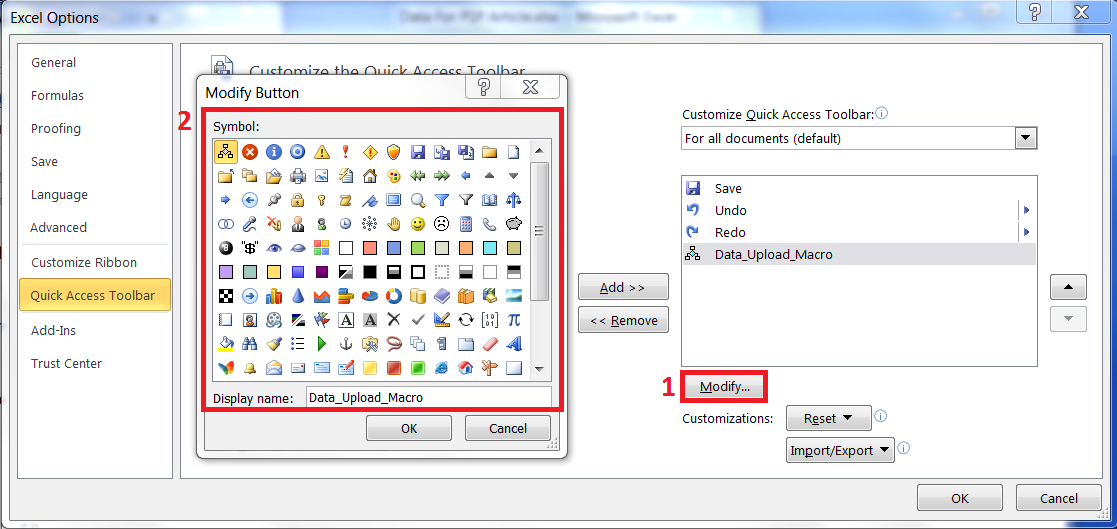Screen dimensions: 1117x529
Task: Open the Add-Ins category
Action: point(53,330)
